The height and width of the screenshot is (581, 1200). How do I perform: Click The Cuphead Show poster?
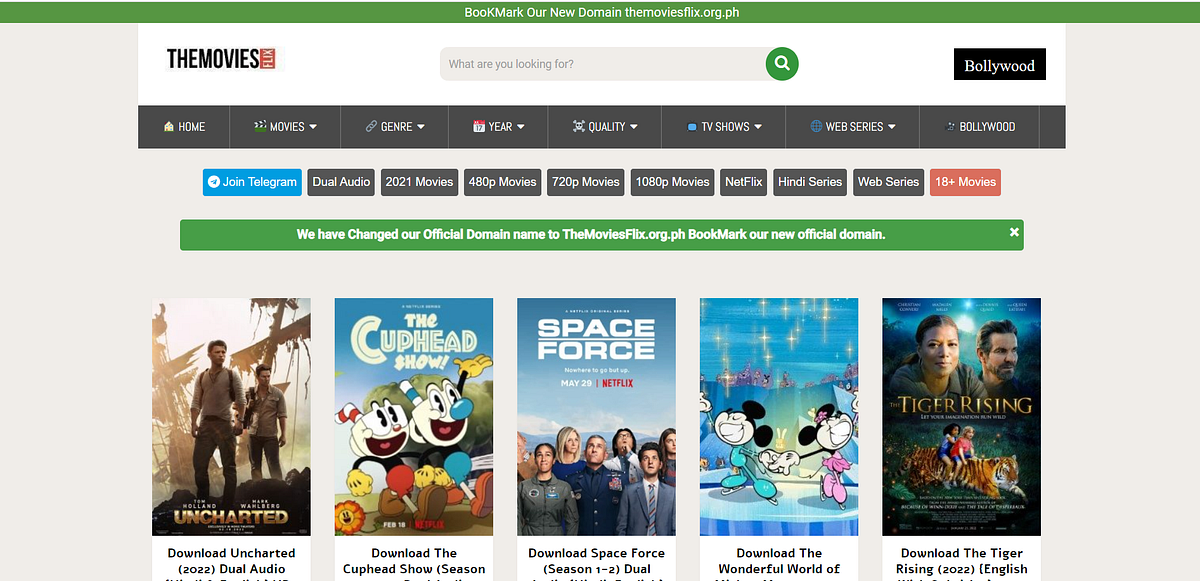point(414,417)
